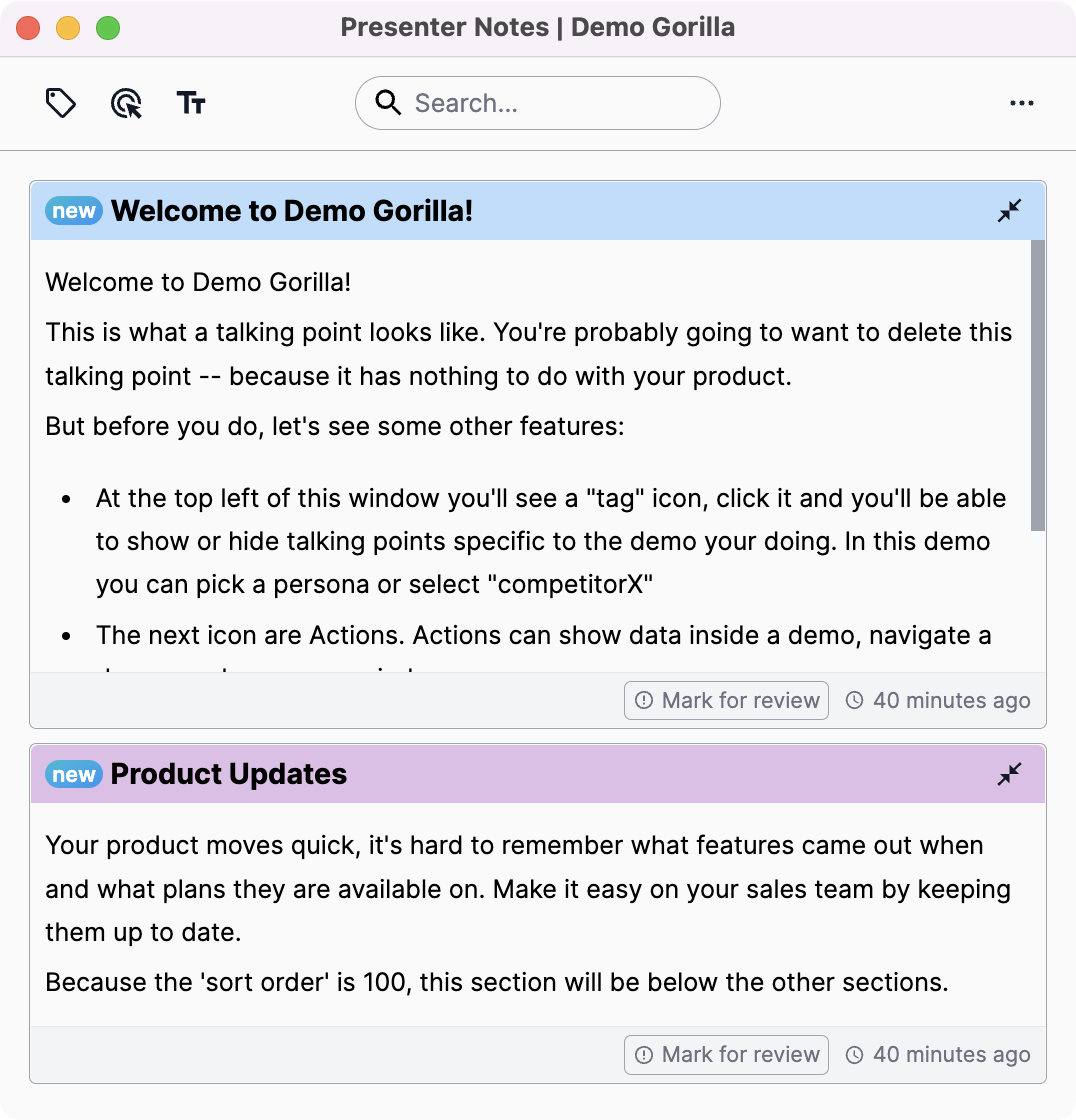Screen dimensions: 1076x1120
Task: Click the magnifying glass in the search bar
Action: coord(388,102)
